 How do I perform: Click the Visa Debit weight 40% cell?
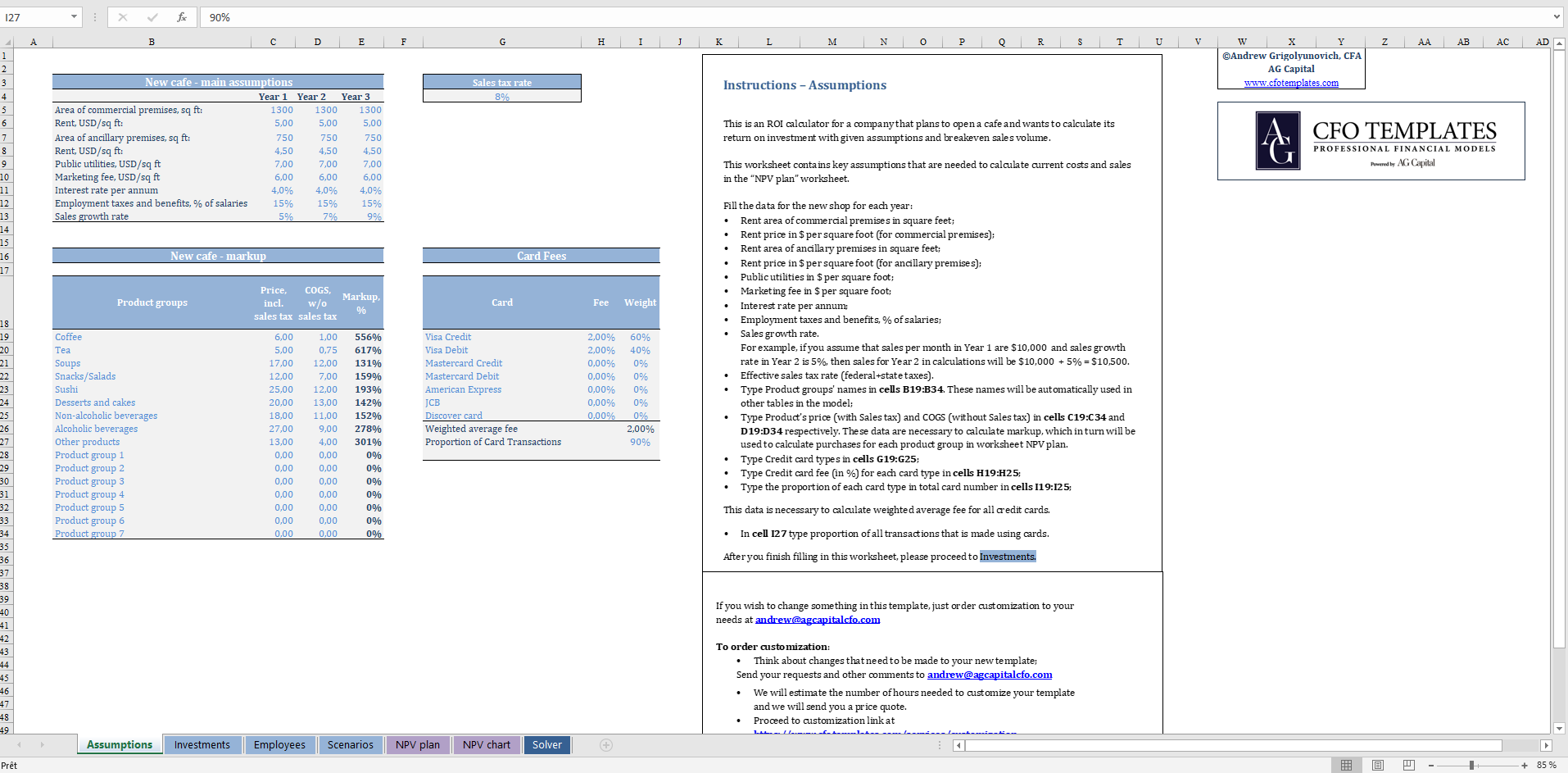point(641,350)
